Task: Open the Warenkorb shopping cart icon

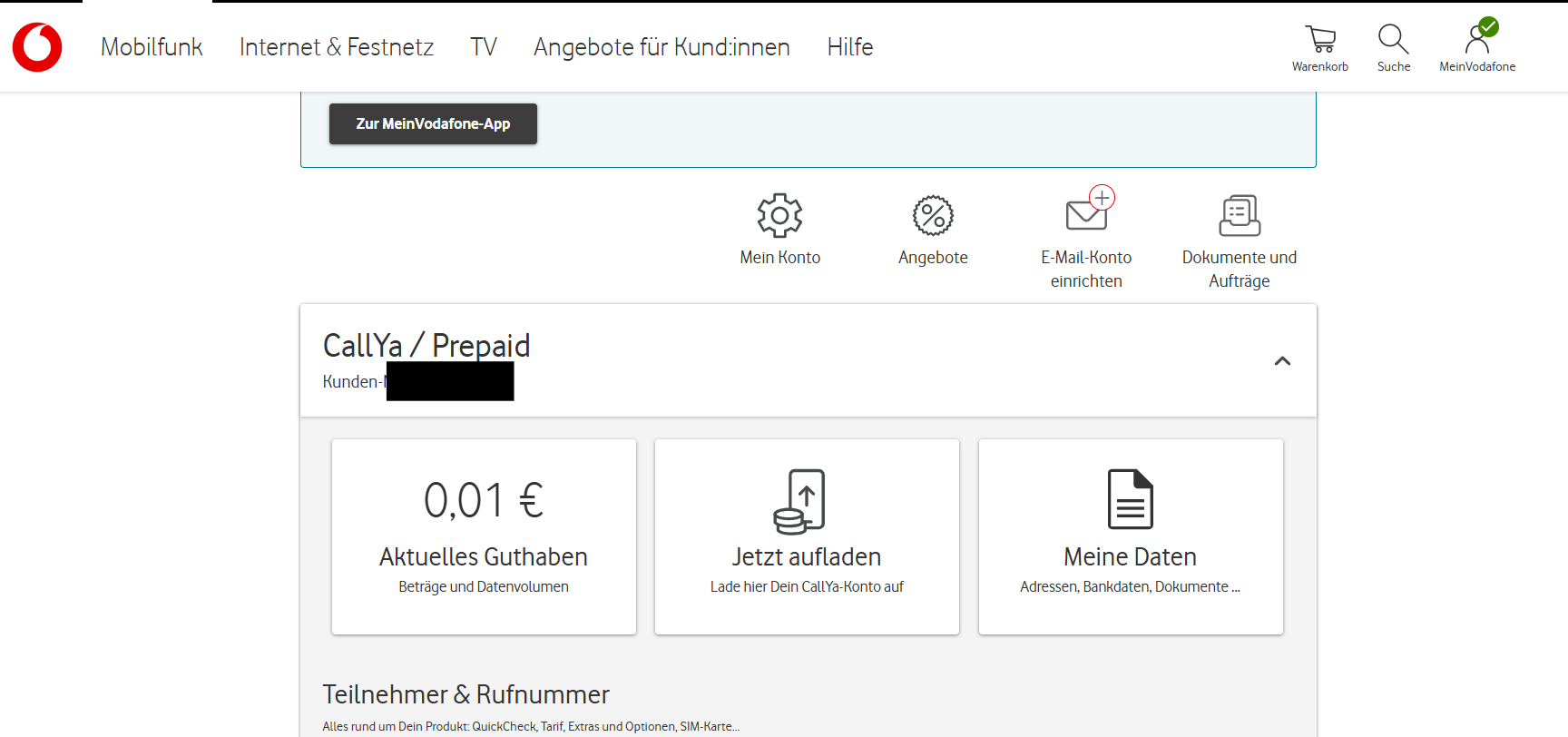Action: (x=1319, y=40)
